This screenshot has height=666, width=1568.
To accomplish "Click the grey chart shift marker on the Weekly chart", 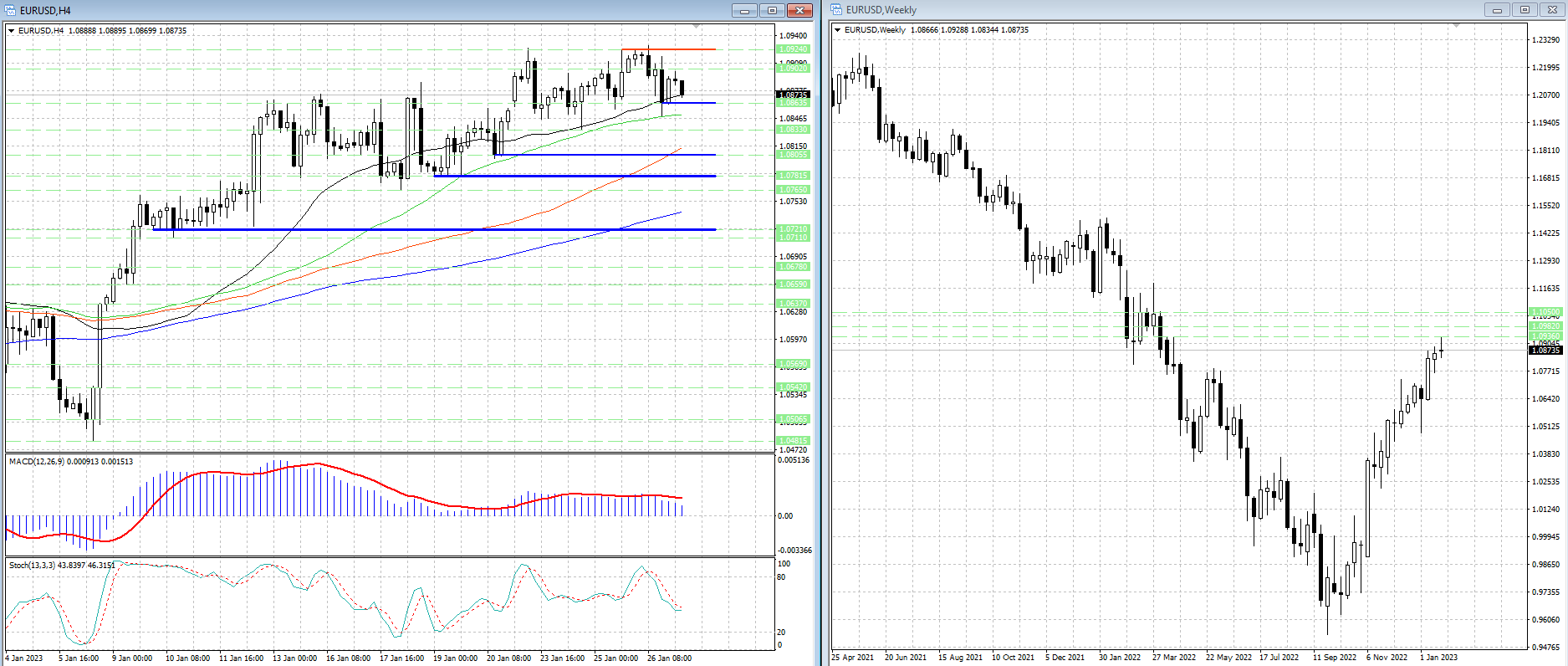I will pyautogui.click(x=1456, y=26).
